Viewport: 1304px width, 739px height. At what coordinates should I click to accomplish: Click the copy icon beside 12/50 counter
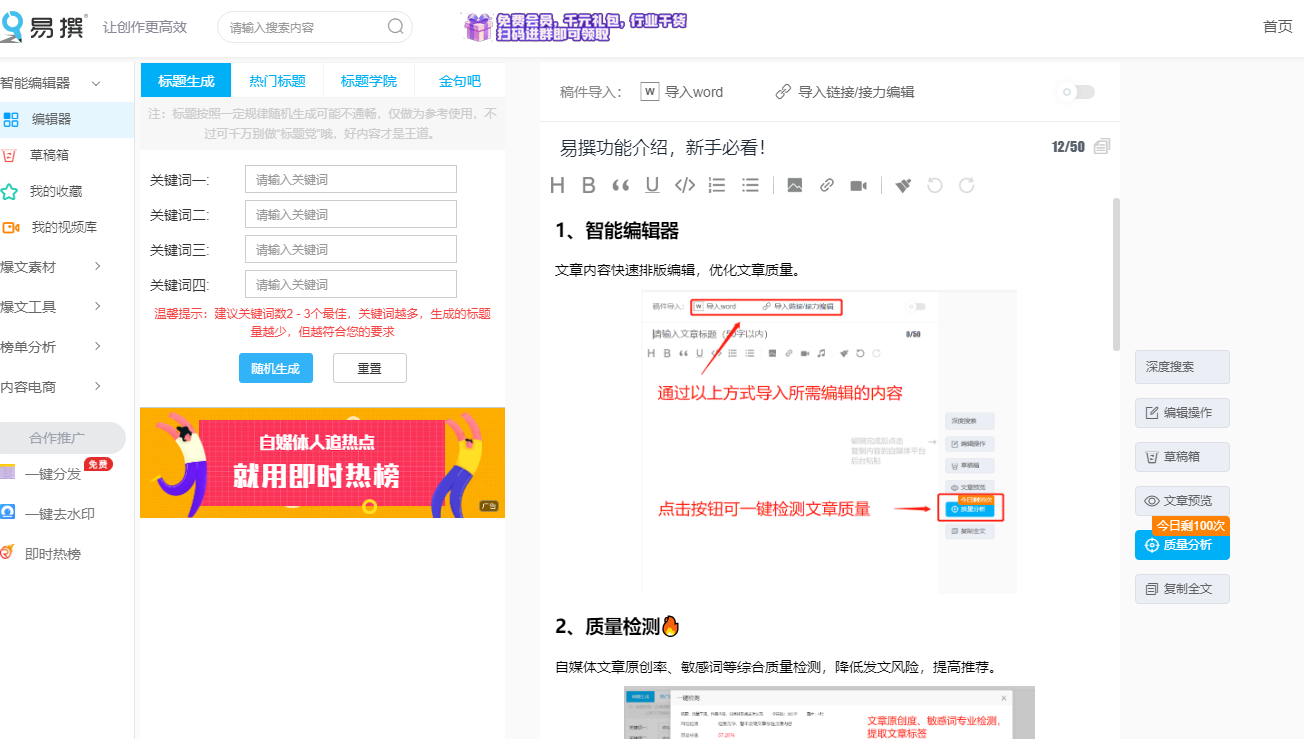tap(1102, 147)
